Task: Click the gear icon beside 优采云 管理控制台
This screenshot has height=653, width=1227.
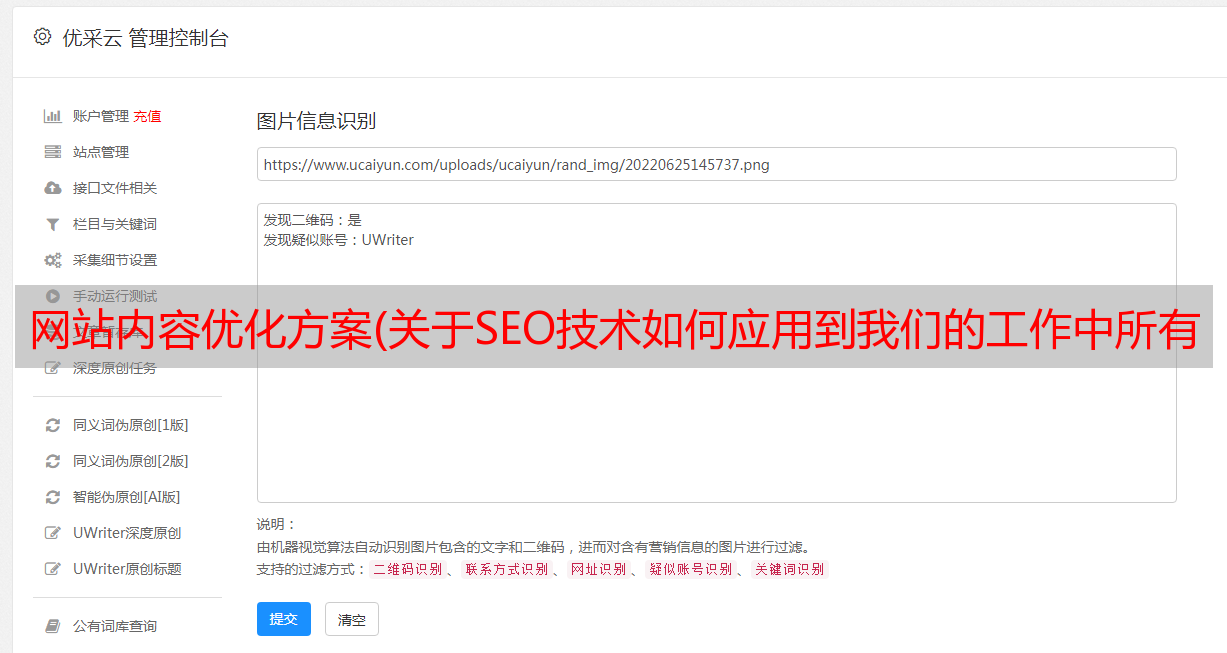Action: click(42, 37)
